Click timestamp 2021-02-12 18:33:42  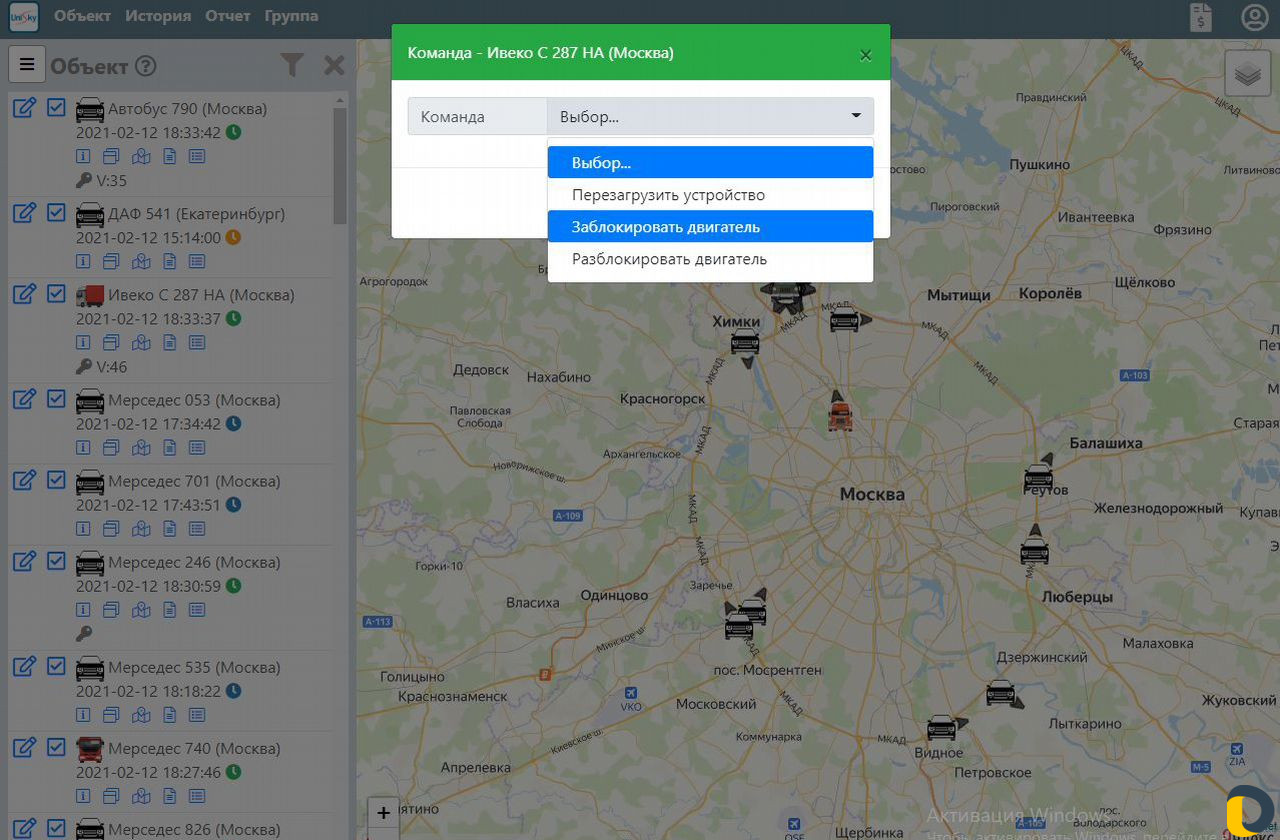[148, 132]
